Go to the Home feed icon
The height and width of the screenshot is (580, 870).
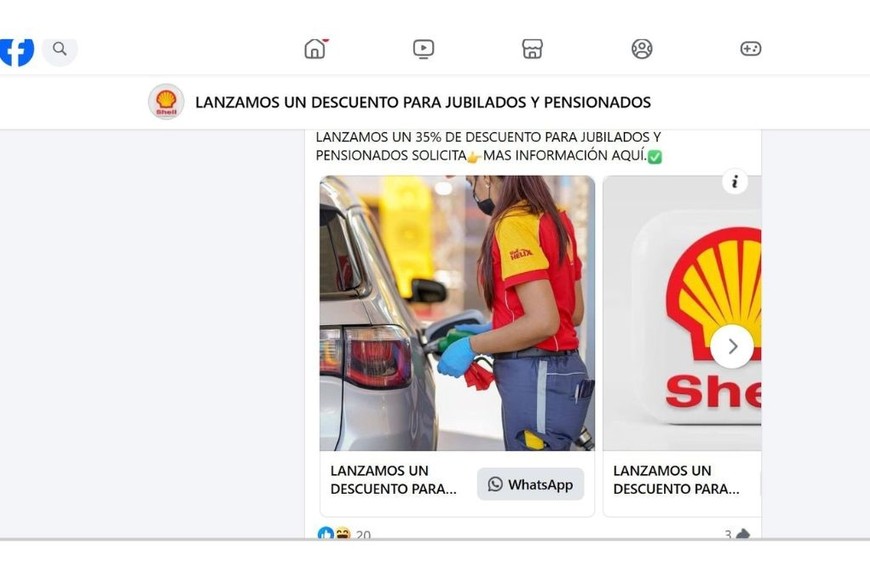pos(315,49)
